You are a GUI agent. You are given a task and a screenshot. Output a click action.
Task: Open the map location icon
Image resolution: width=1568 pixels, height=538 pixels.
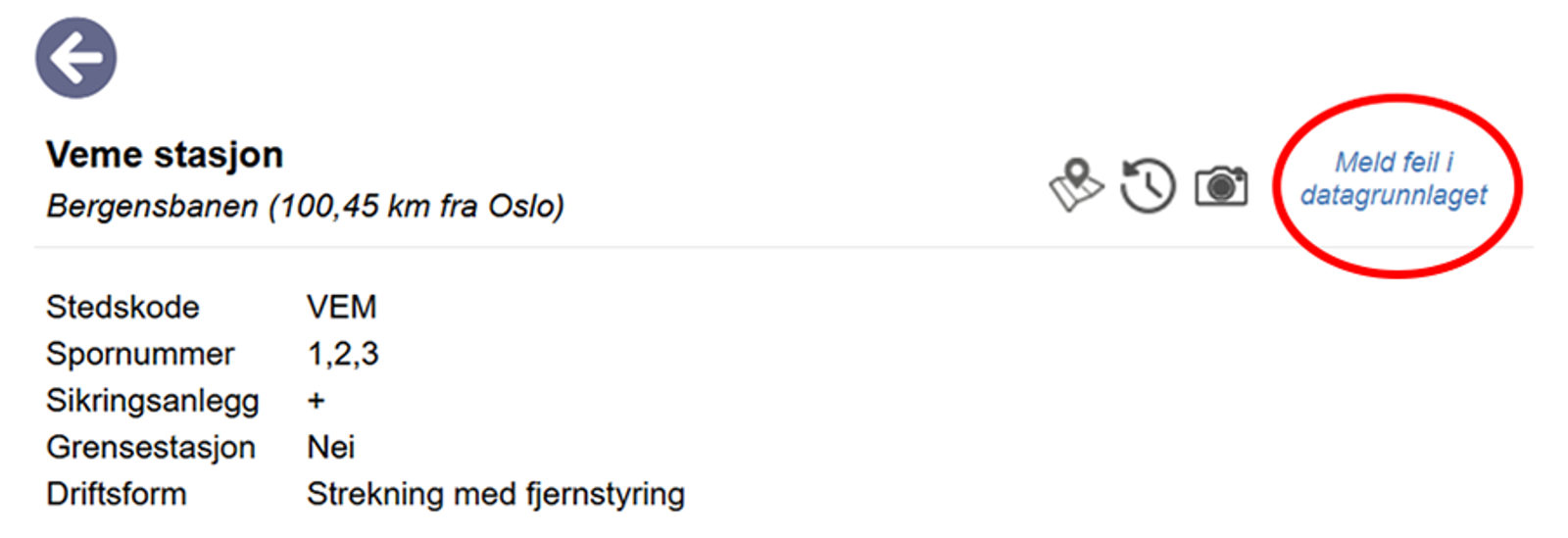click(1075, 184)
